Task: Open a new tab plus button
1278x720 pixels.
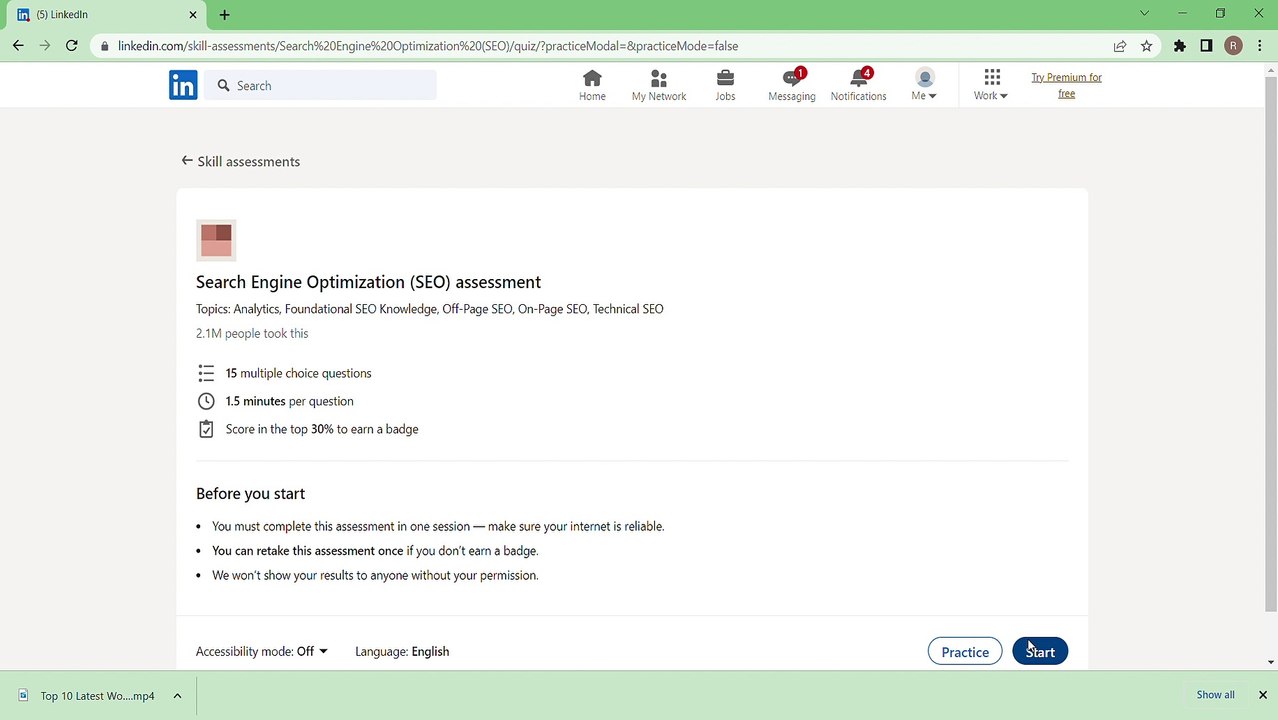Action: (x=225, y=15)
